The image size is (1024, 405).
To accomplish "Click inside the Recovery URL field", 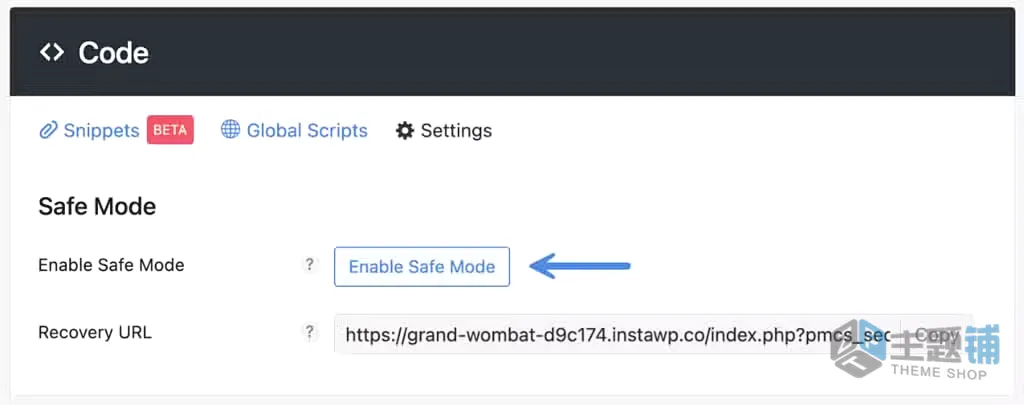I will [x=617, y=334].
